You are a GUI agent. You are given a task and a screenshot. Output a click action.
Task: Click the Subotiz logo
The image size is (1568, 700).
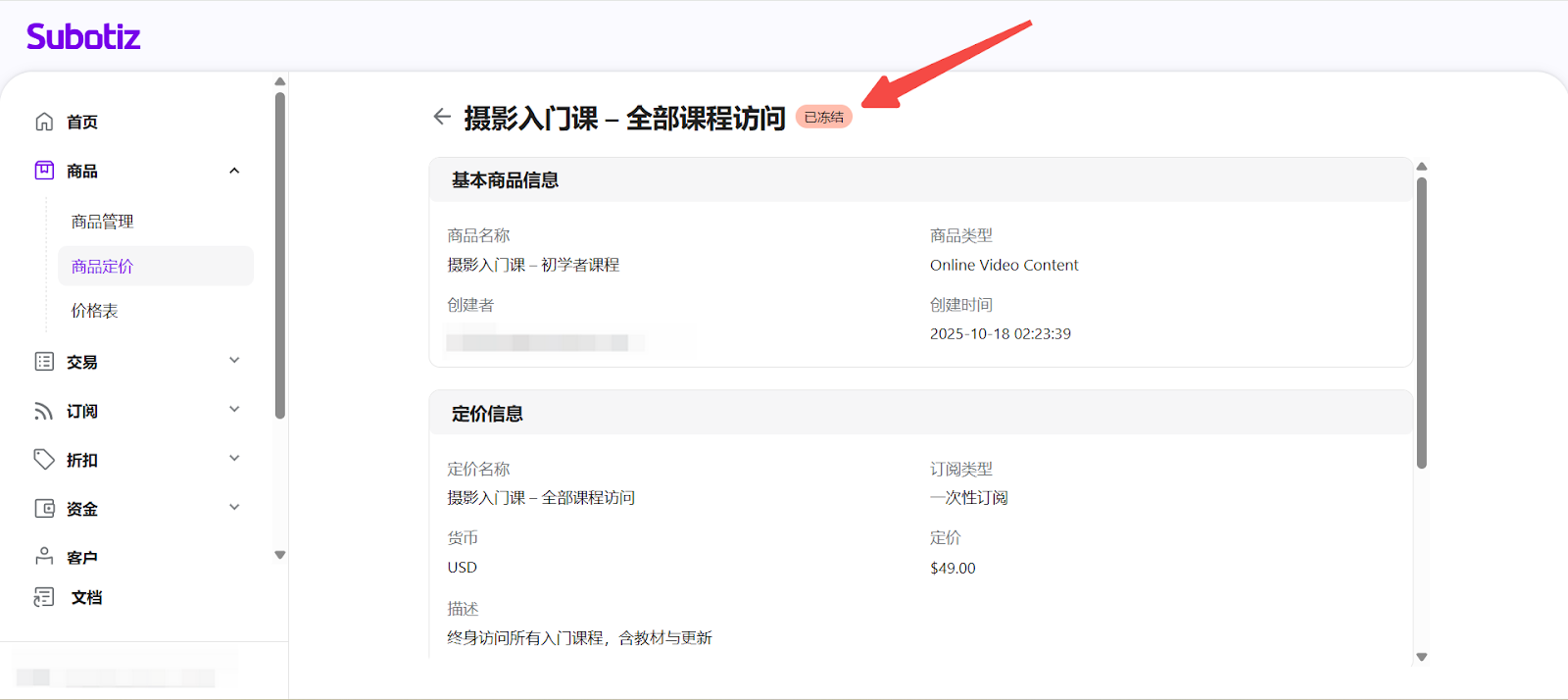83,37
